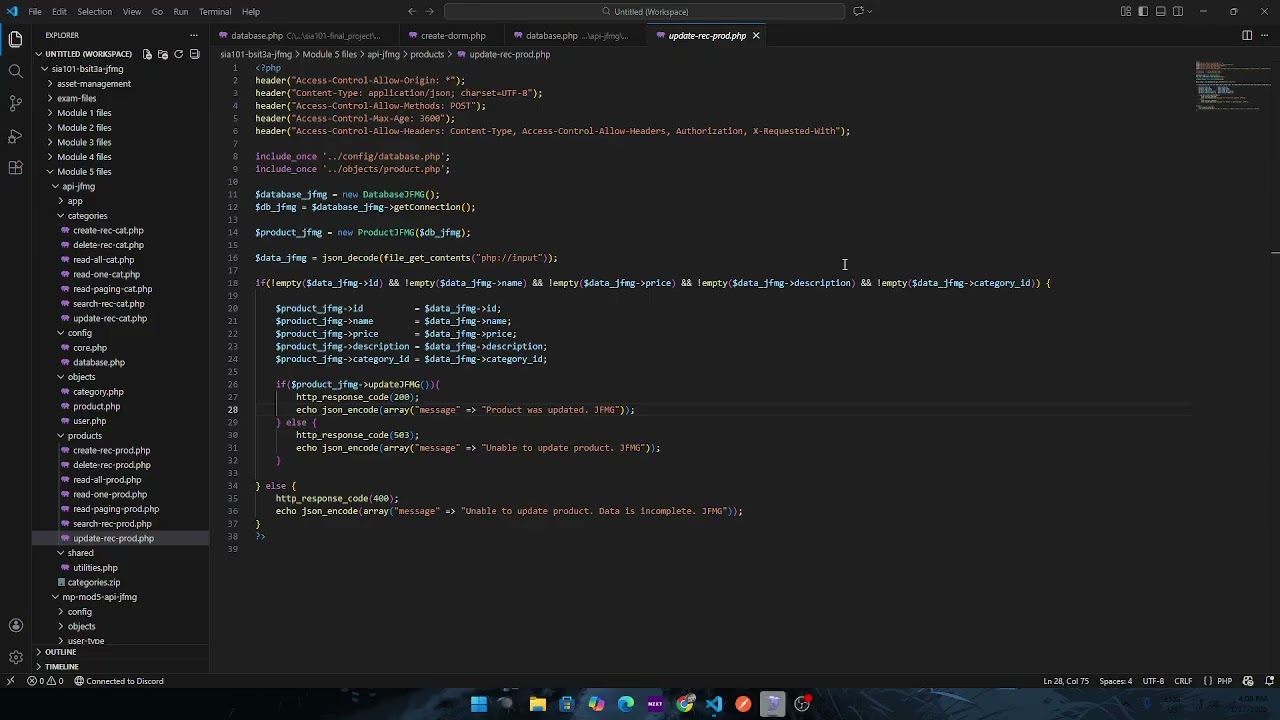Click the errors and warnings count in status bar
Viewport: 1280px width, 720px height.
[x=46, y=681]
